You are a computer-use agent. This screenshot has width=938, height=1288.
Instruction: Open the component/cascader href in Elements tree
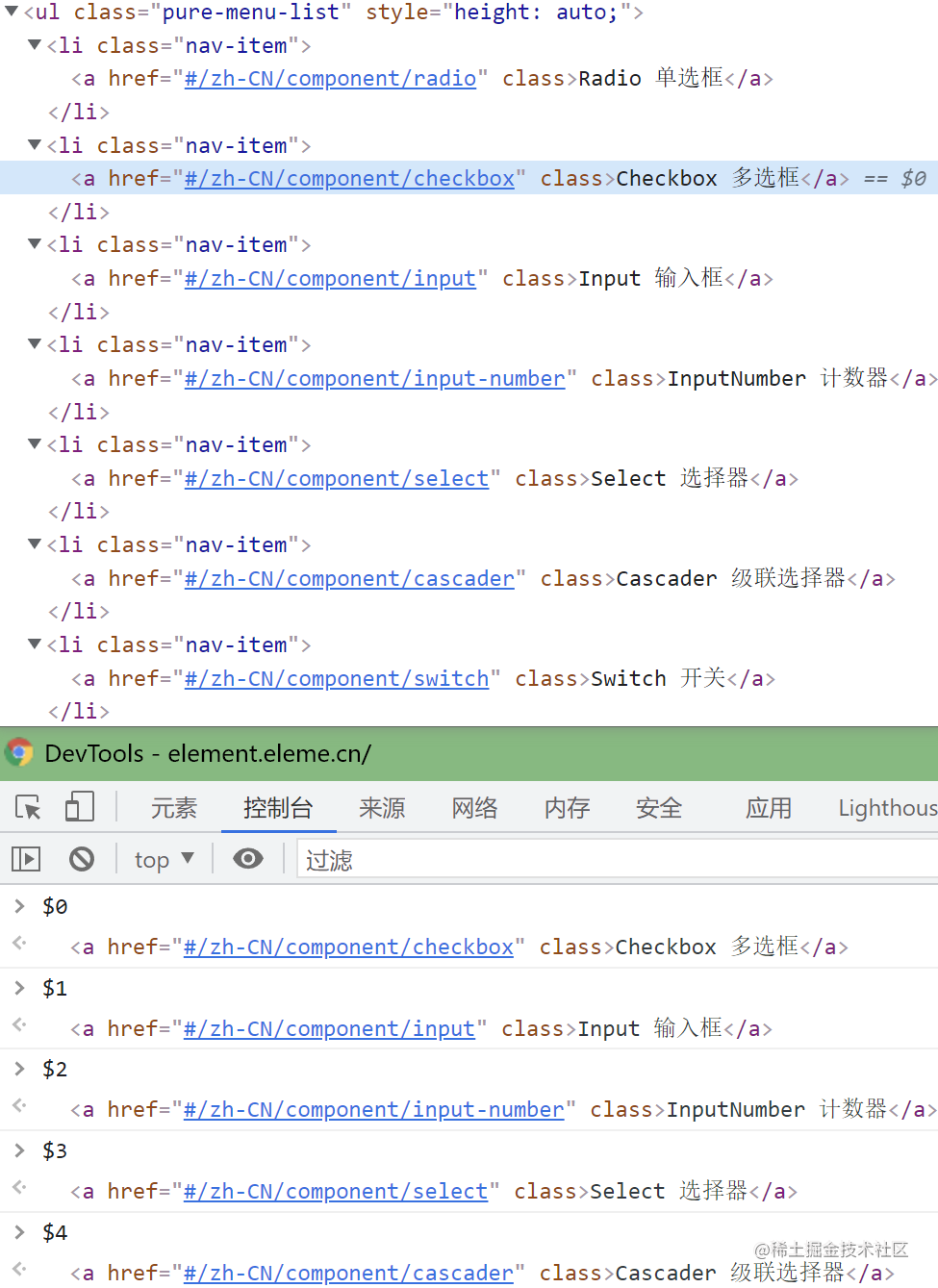(349, 579)
